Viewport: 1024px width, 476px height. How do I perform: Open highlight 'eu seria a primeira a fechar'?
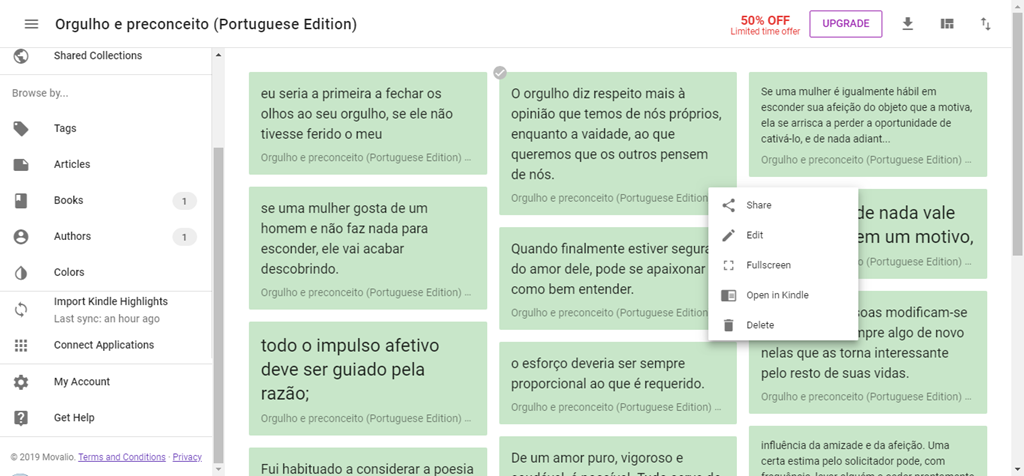[368, 123]
